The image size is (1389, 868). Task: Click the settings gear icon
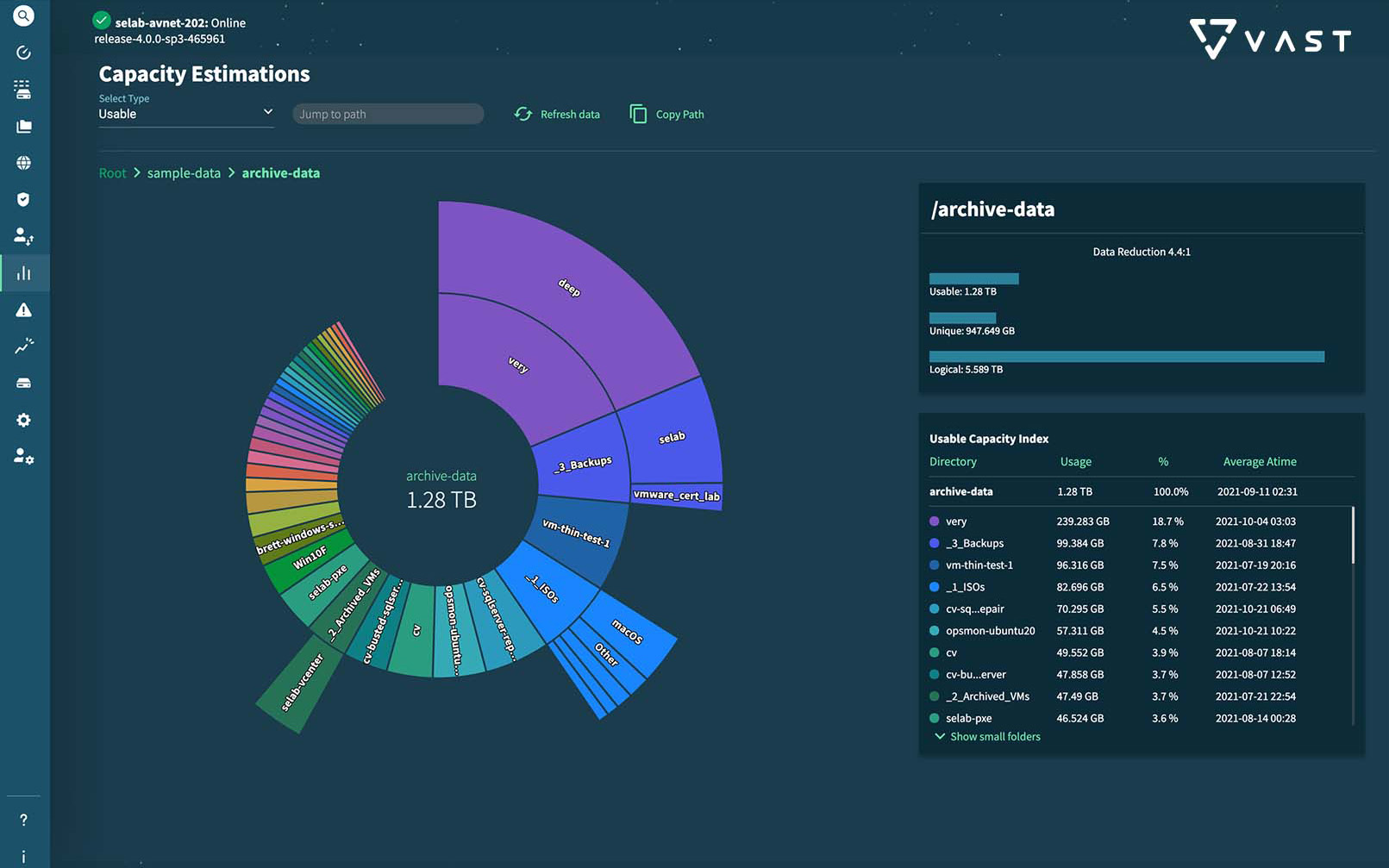pyautogui.click(x=23, y=420)
